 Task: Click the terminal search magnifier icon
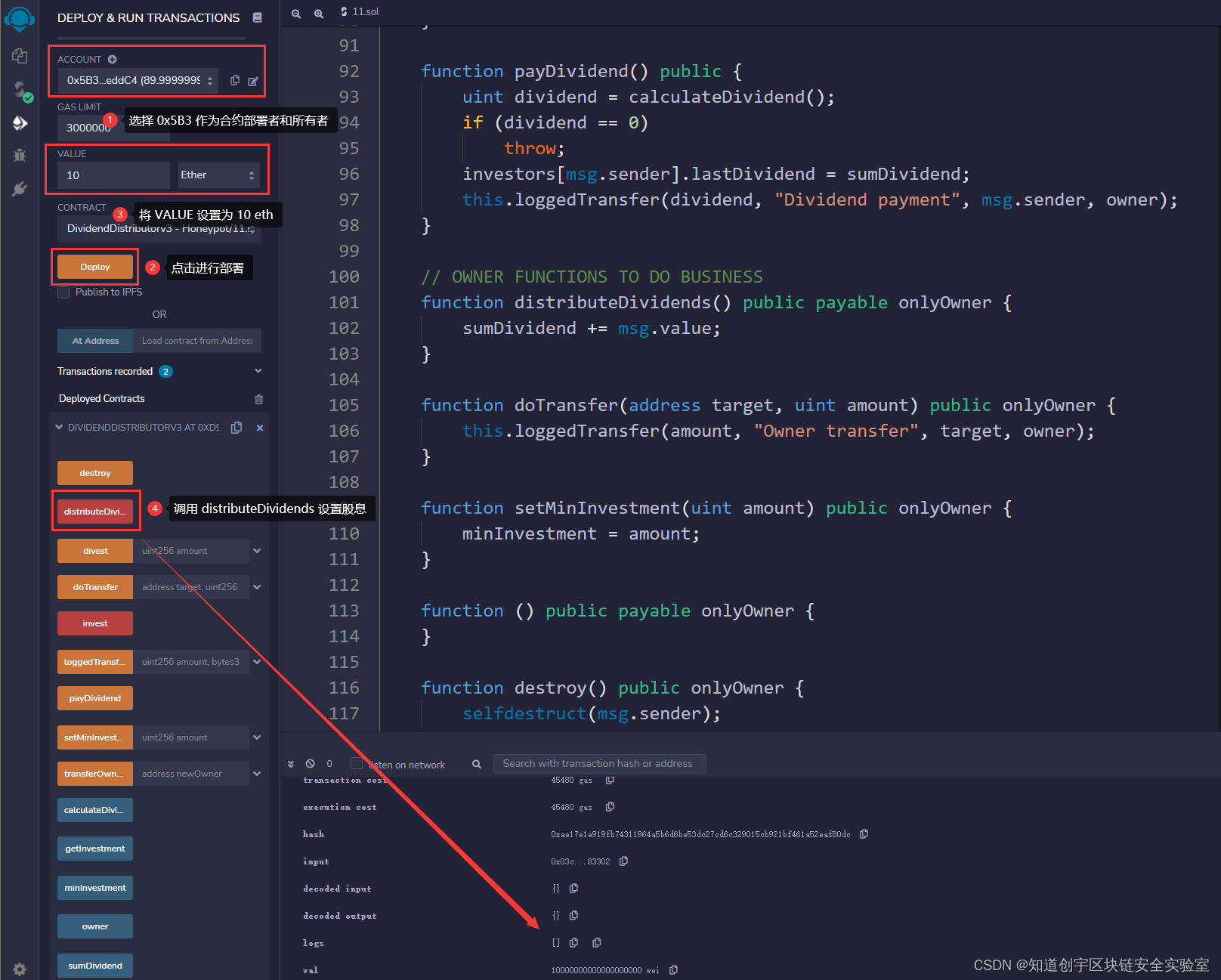click(x=477, y=764)
